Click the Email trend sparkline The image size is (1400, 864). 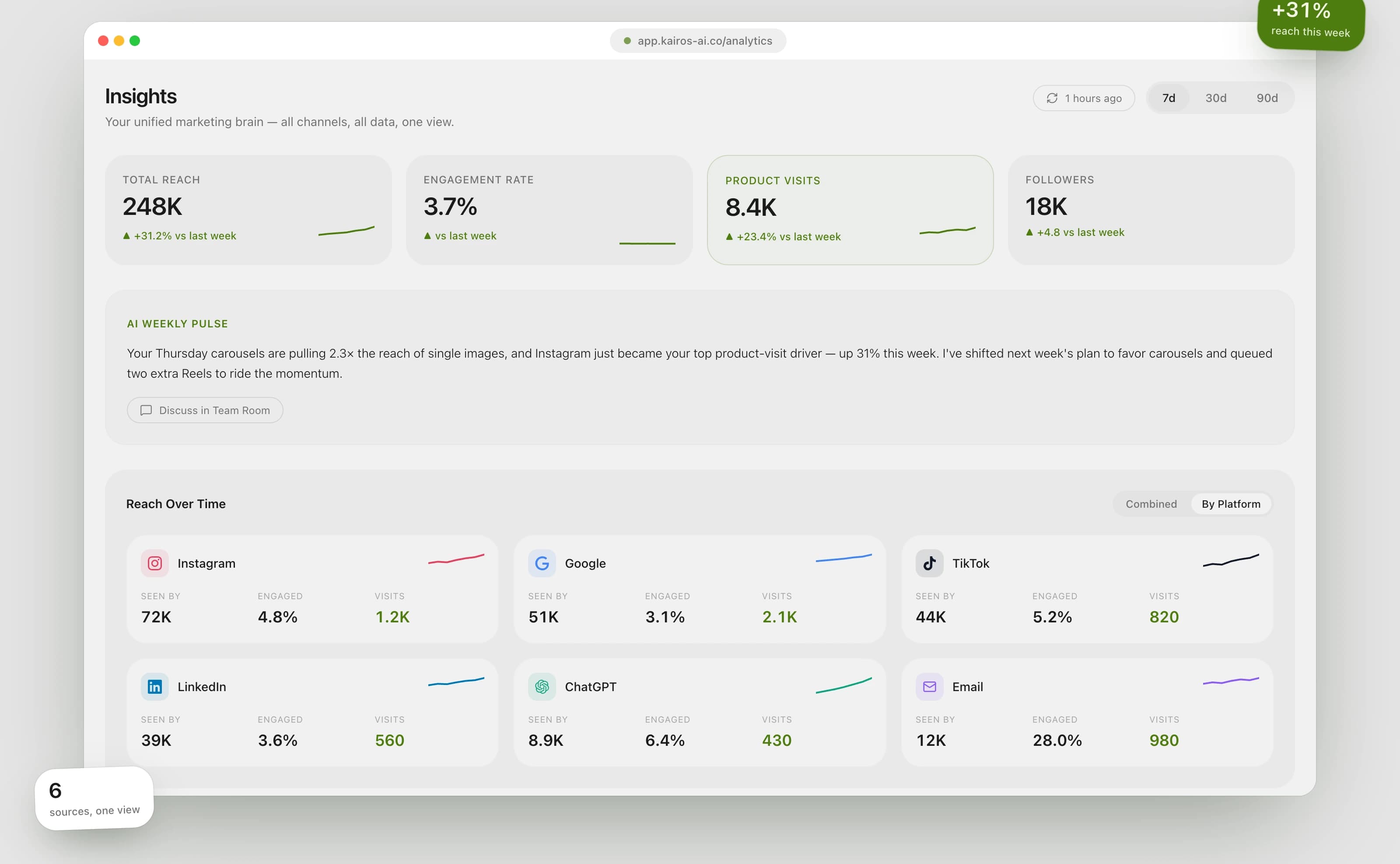(1231, 681)
